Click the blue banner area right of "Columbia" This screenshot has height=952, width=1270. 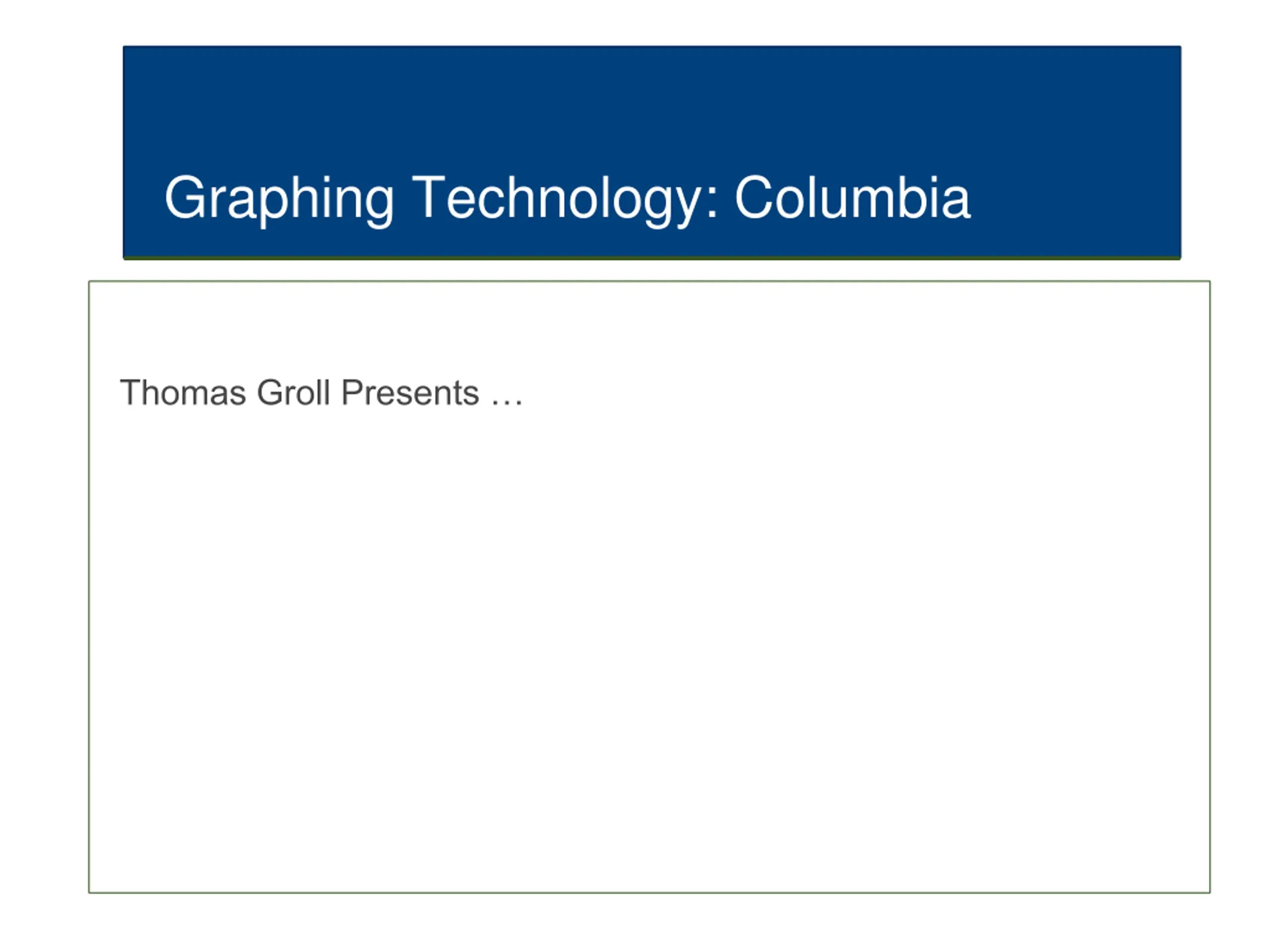[x=1077, y=197]
